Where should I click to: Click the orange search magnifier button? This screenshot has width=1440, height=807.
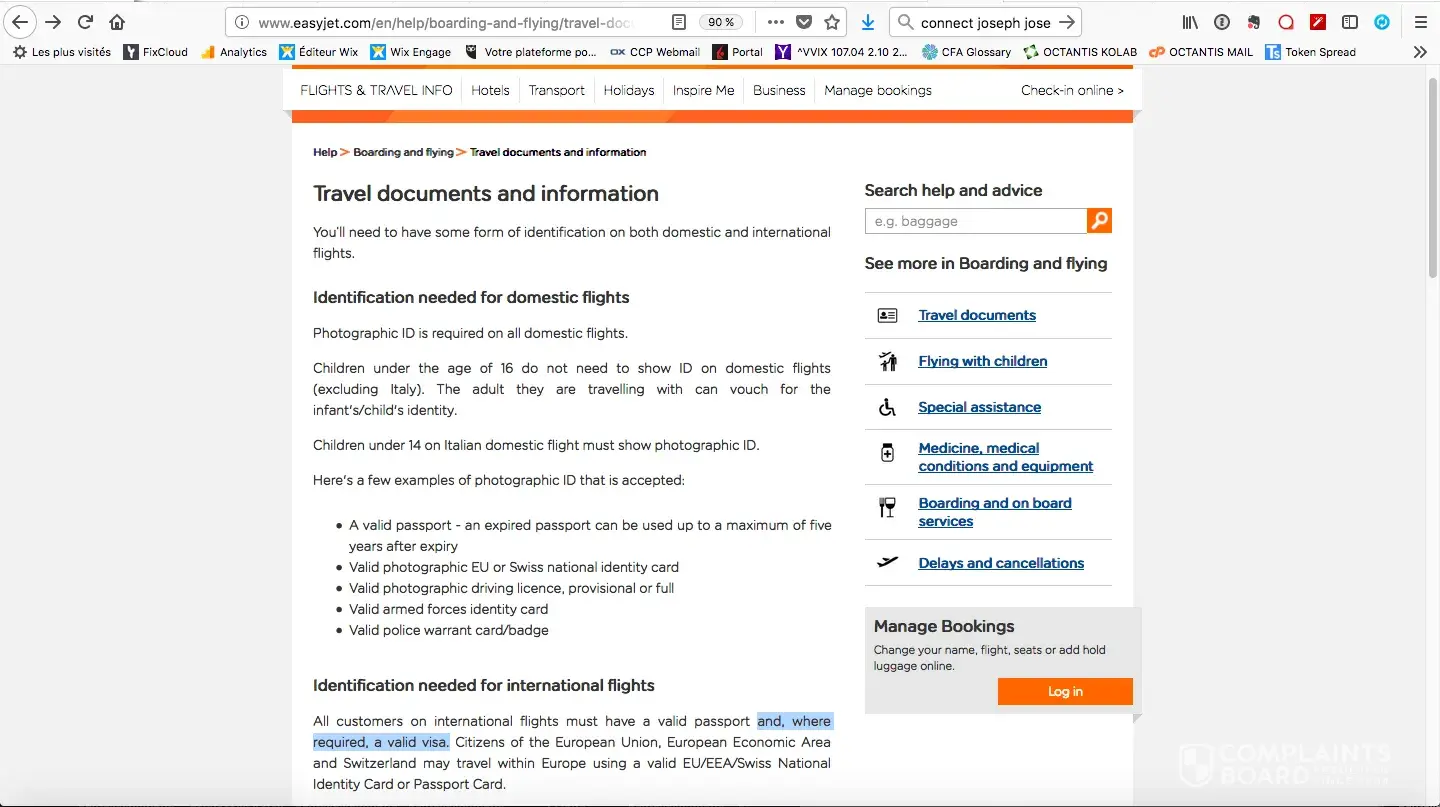coord(1099,221)
